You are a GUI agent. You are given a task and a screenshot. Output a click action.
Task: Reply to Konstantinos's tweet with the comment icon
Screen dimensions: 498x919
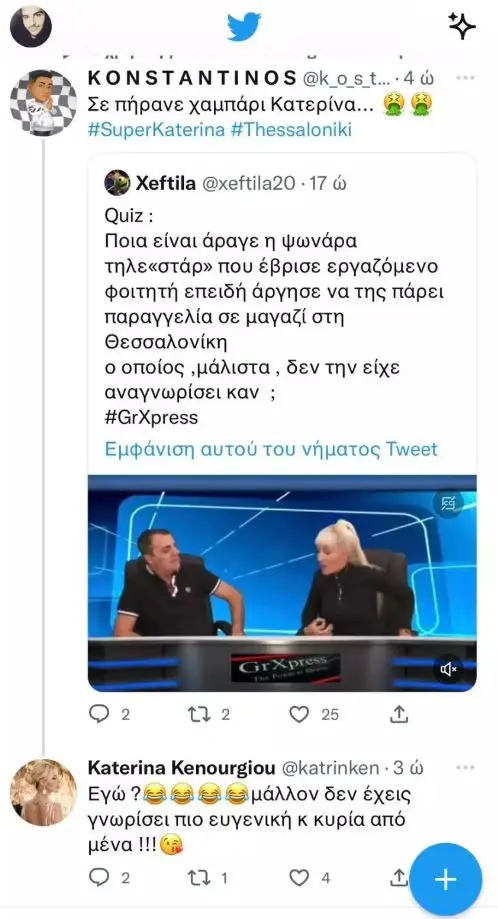(x=97, y=713)
